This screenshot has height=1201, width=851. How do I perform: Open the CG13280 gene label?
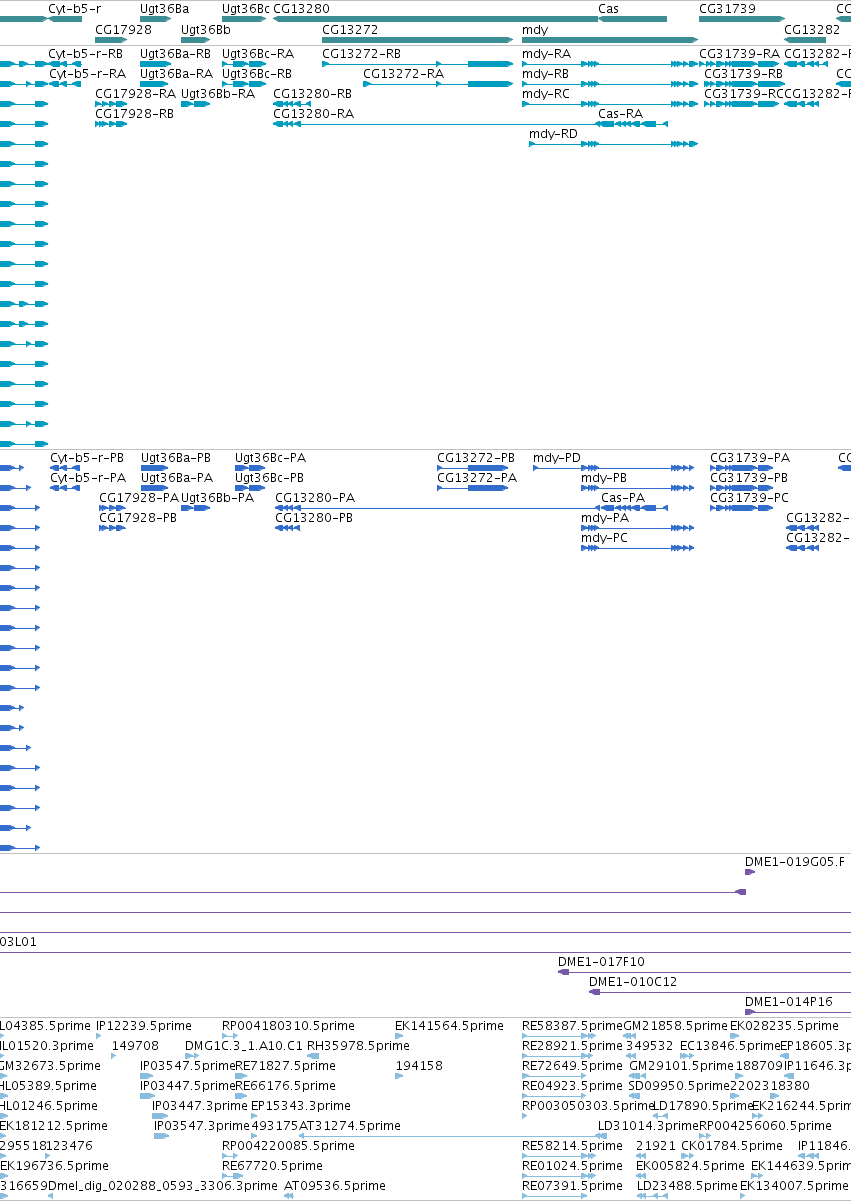[x=301, y=9]
